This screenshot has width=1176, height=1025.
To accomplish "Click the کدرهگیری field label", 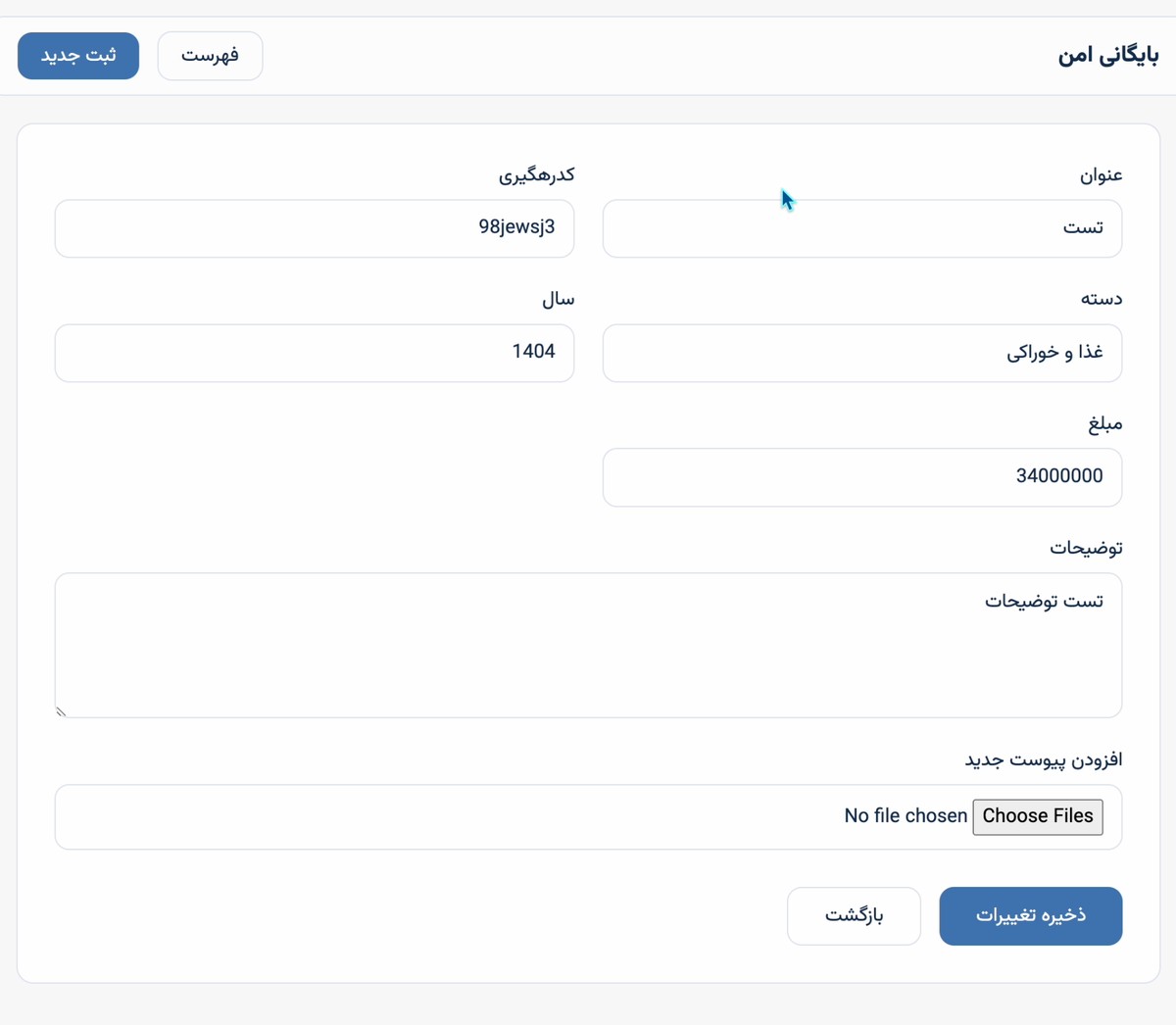I will [536, 175].
